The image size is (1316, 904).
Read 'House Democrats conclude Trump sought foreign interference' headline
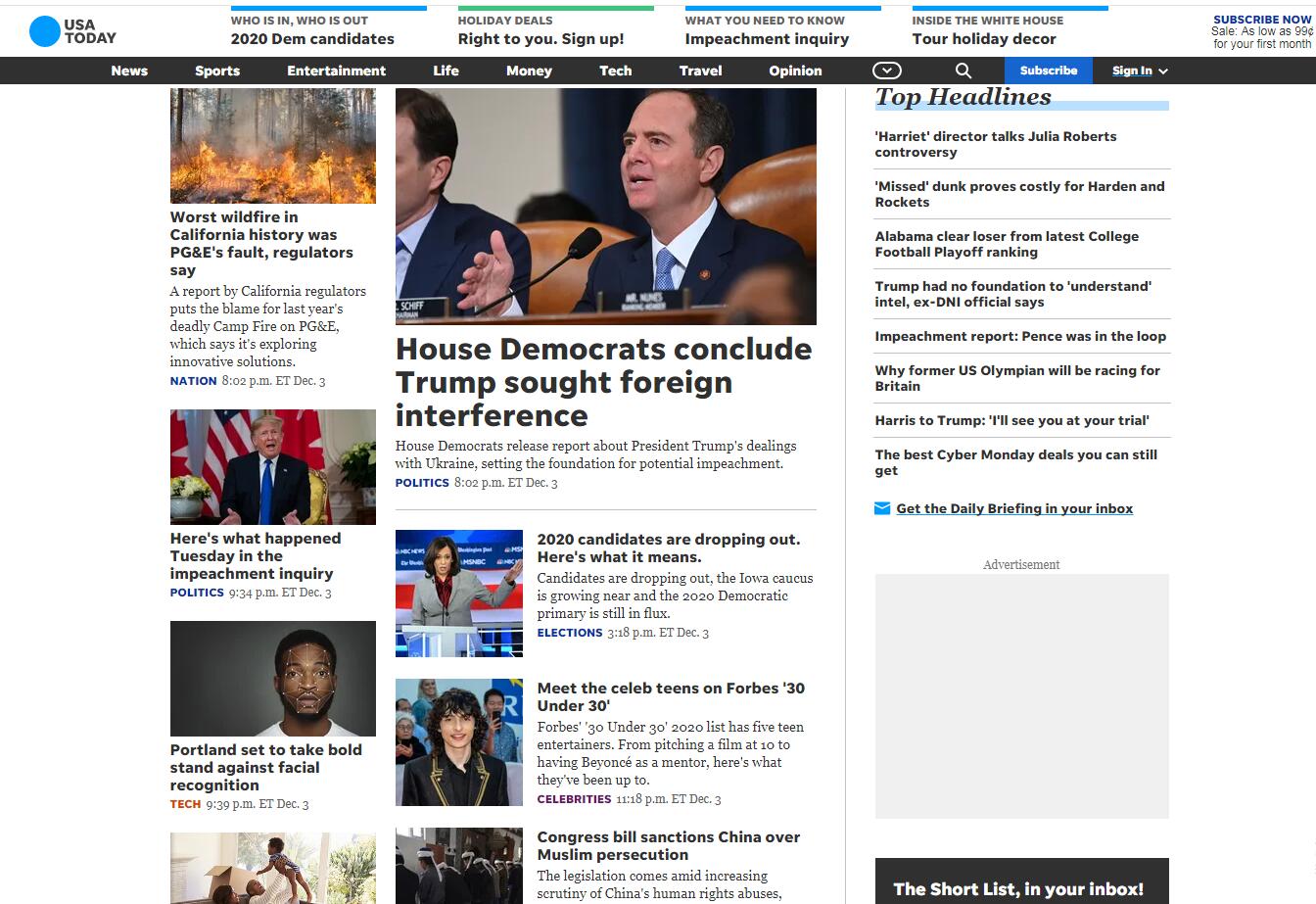[x=603, y=382]
